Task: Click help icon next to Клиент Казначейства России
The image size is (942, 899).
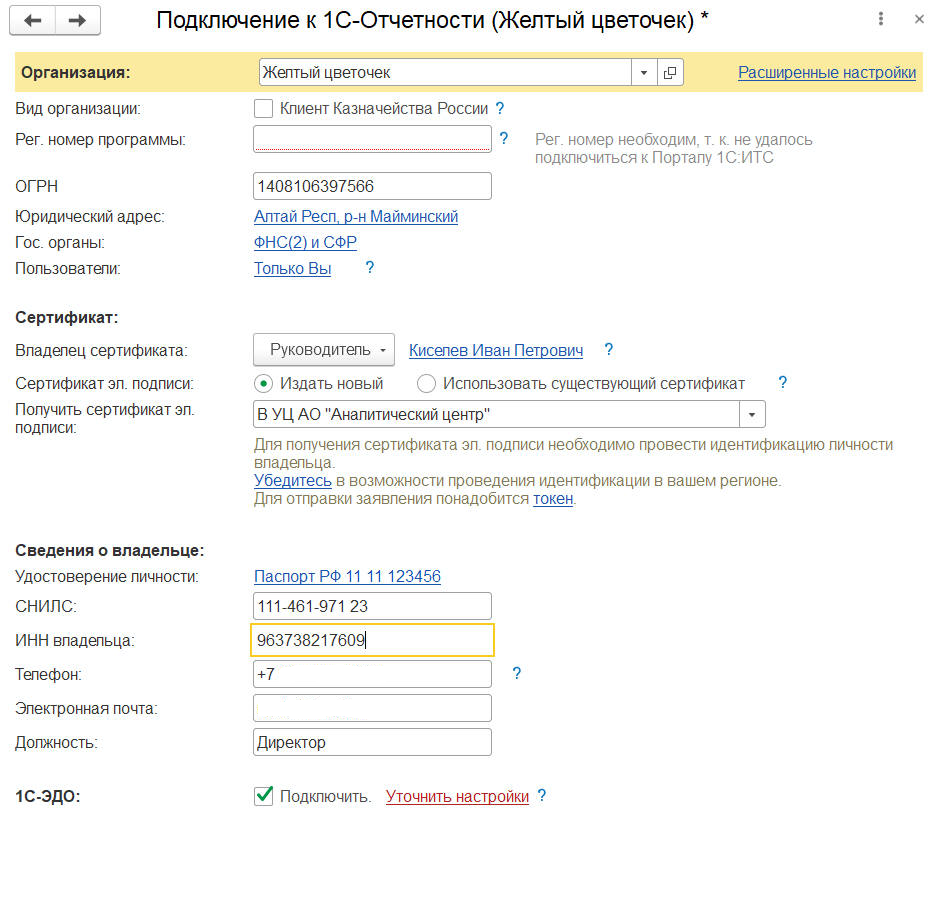Action: coord(500,108)
